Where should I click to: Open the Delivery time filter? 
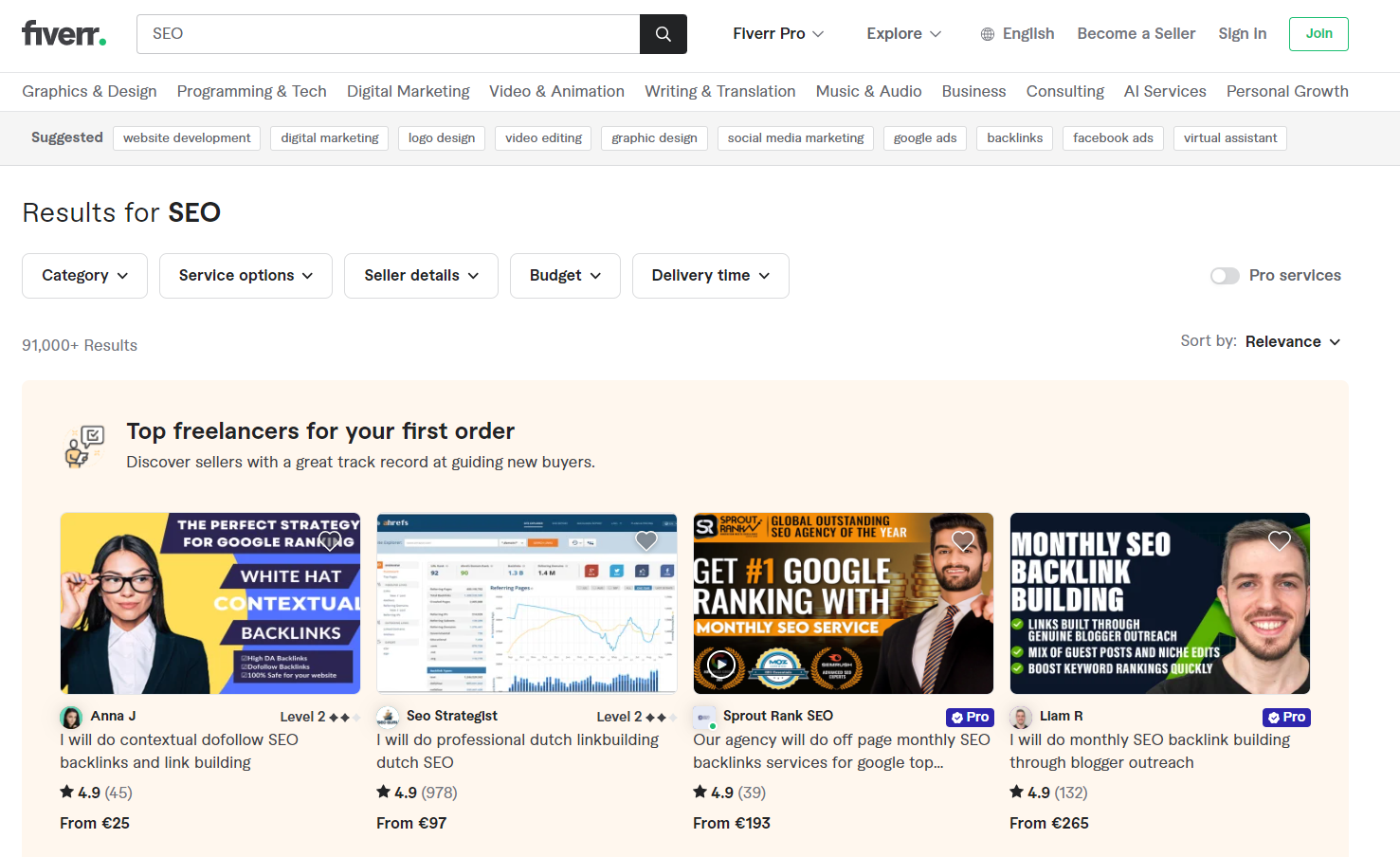710,276
